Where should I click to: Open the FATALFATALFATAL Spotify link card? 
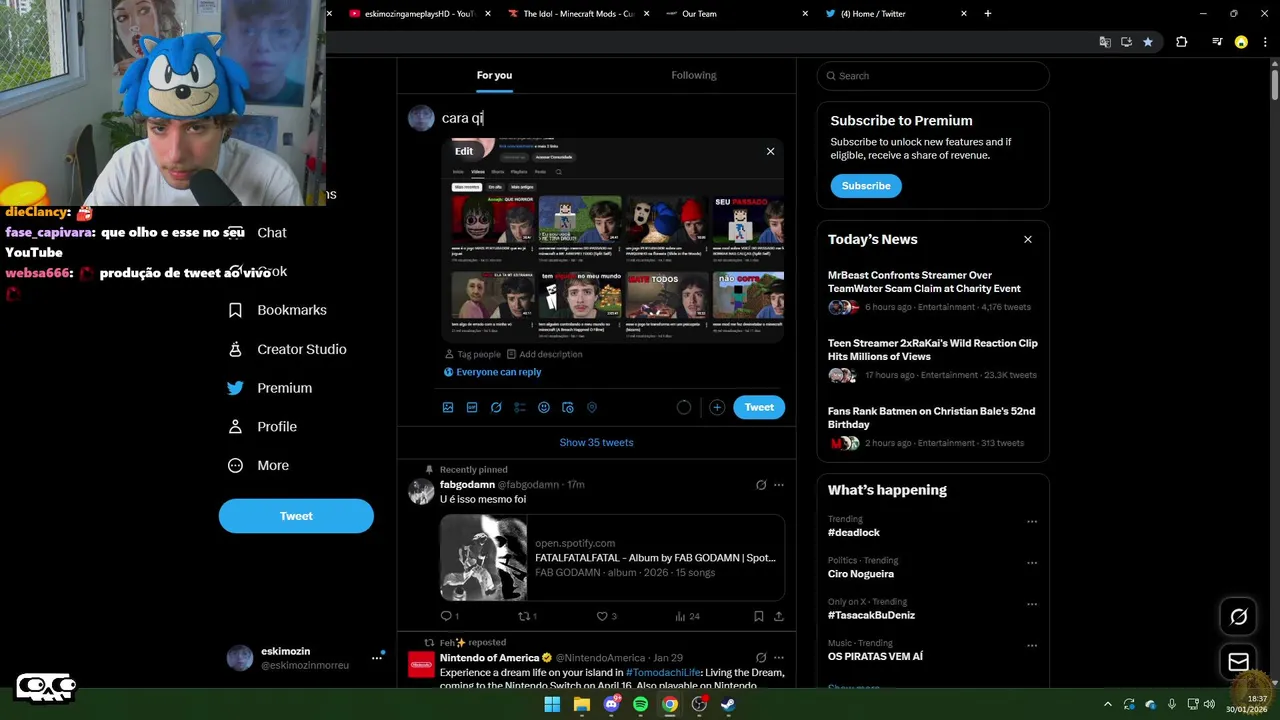pyautogui.click(x=612, y=558)
